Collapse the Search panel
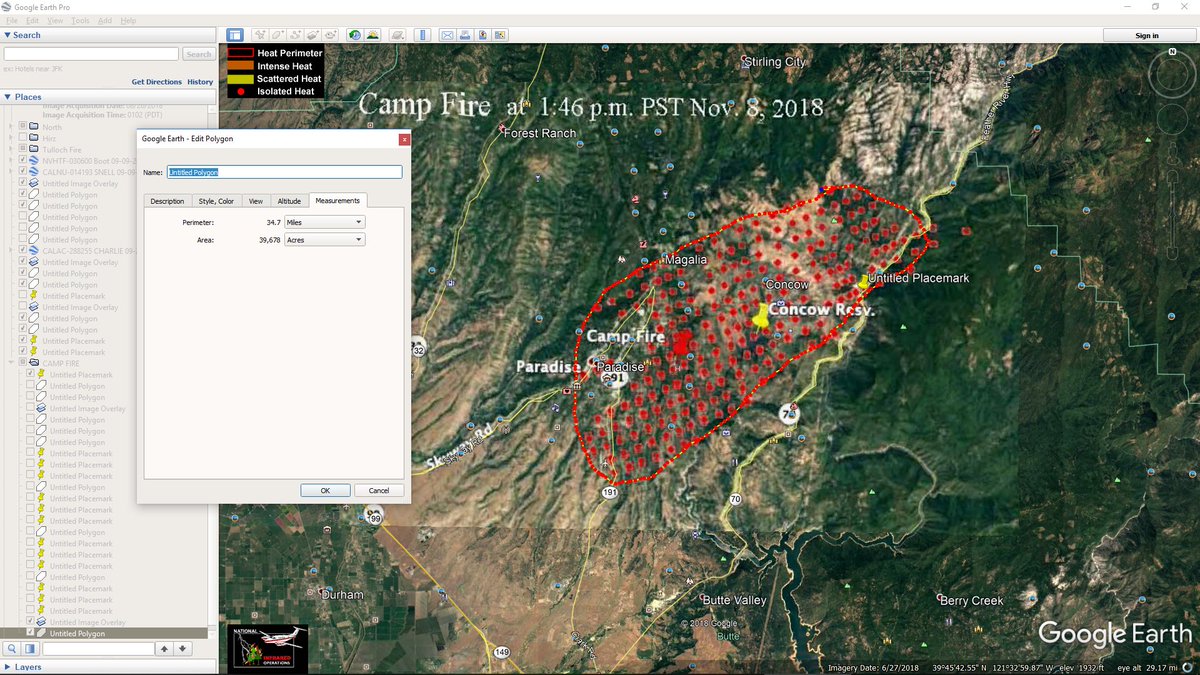Image resolution: width=1200 pixels, height=675 pixels. click(8, 35)
